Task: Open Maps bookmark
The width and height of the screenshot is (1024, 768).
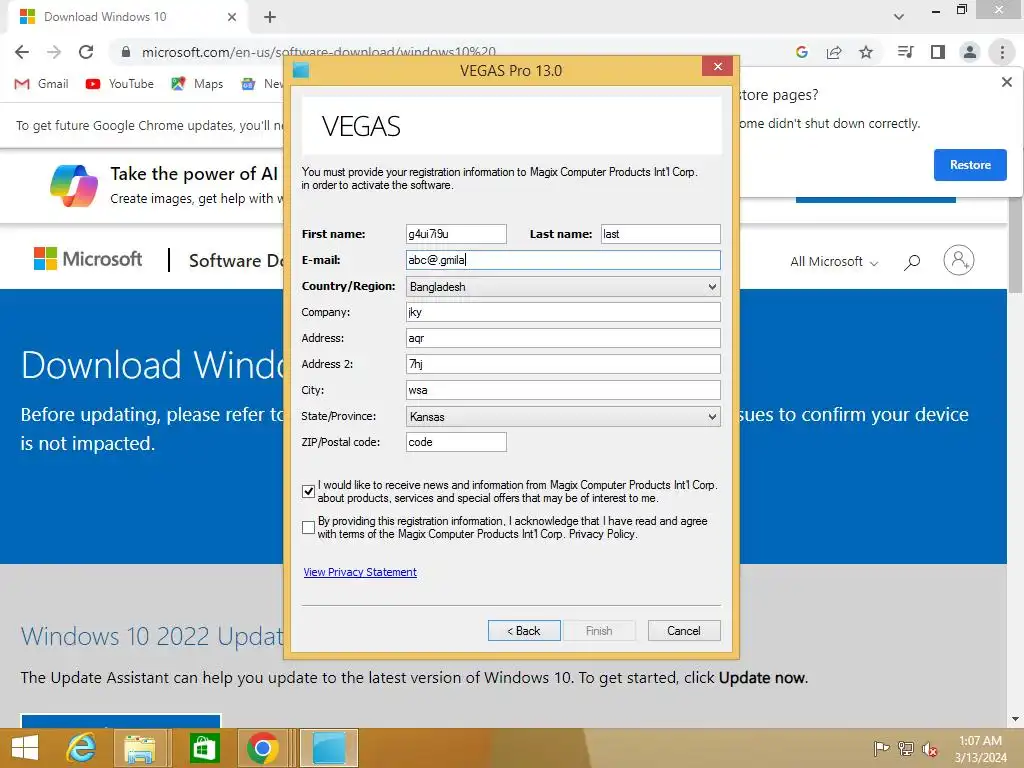Action: (197, 84)
